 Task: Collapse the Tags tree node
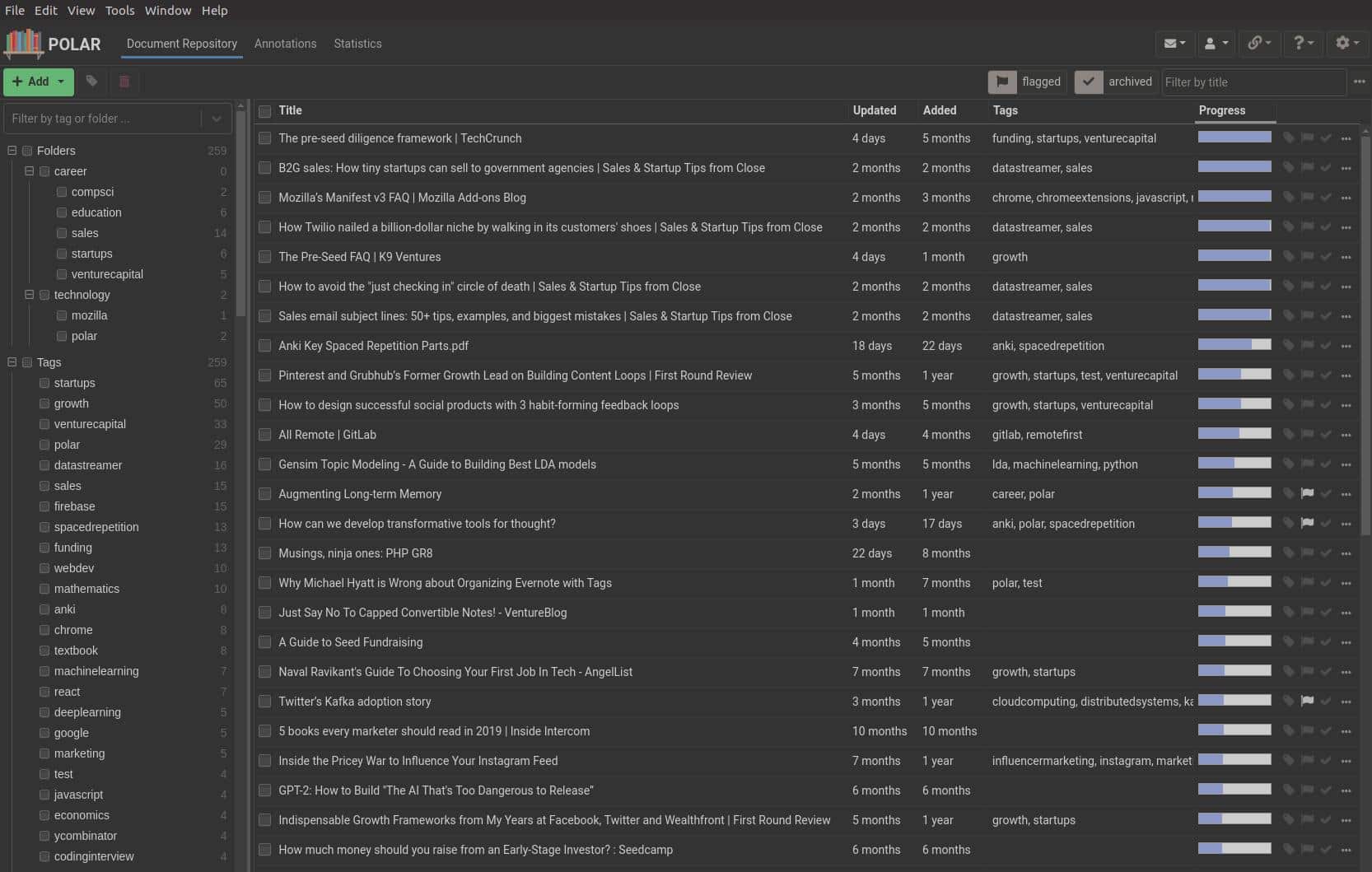point(12,362)
